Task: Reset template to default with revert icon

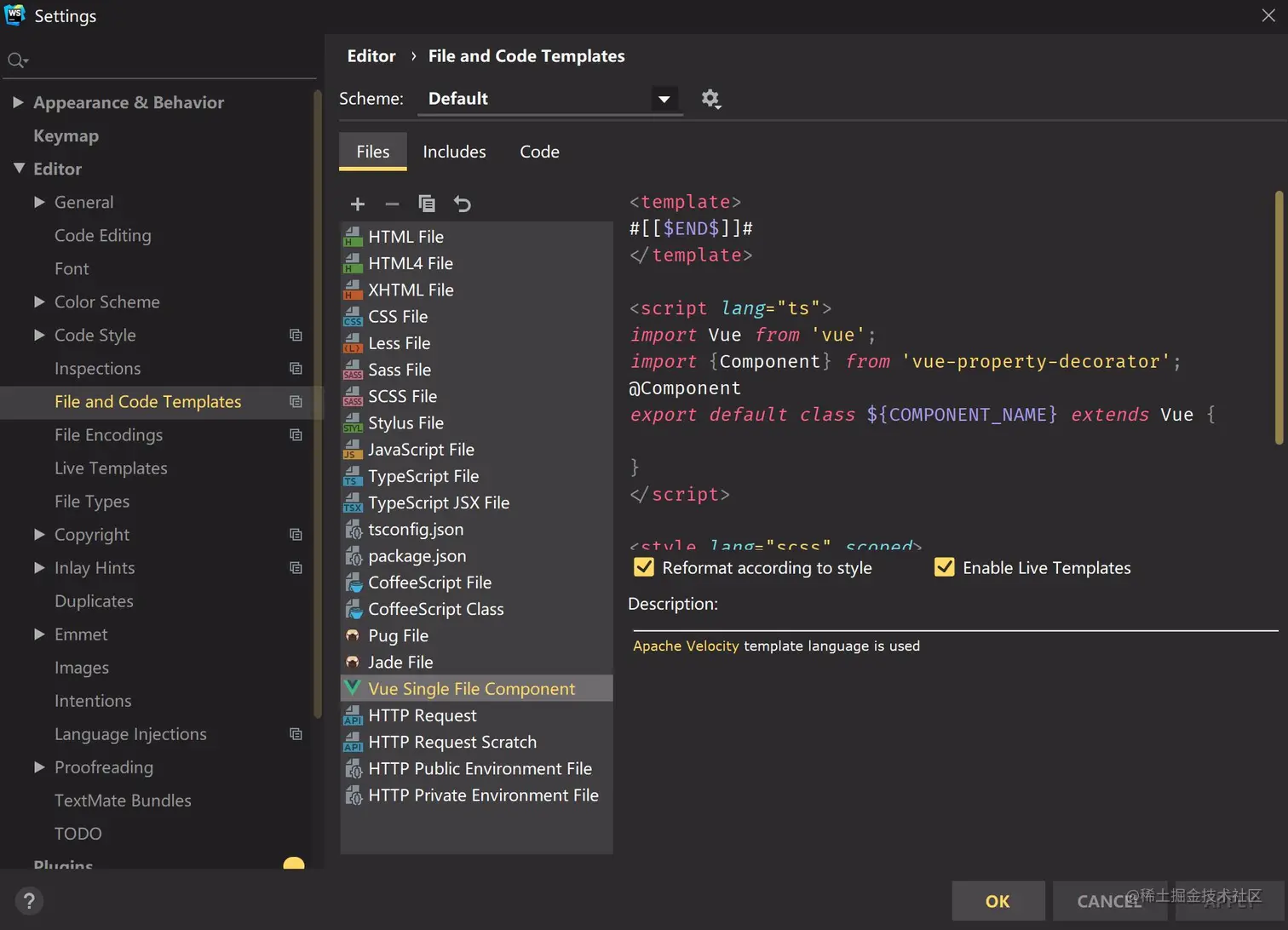Action: pyautogui.click(x=462, y=204)
